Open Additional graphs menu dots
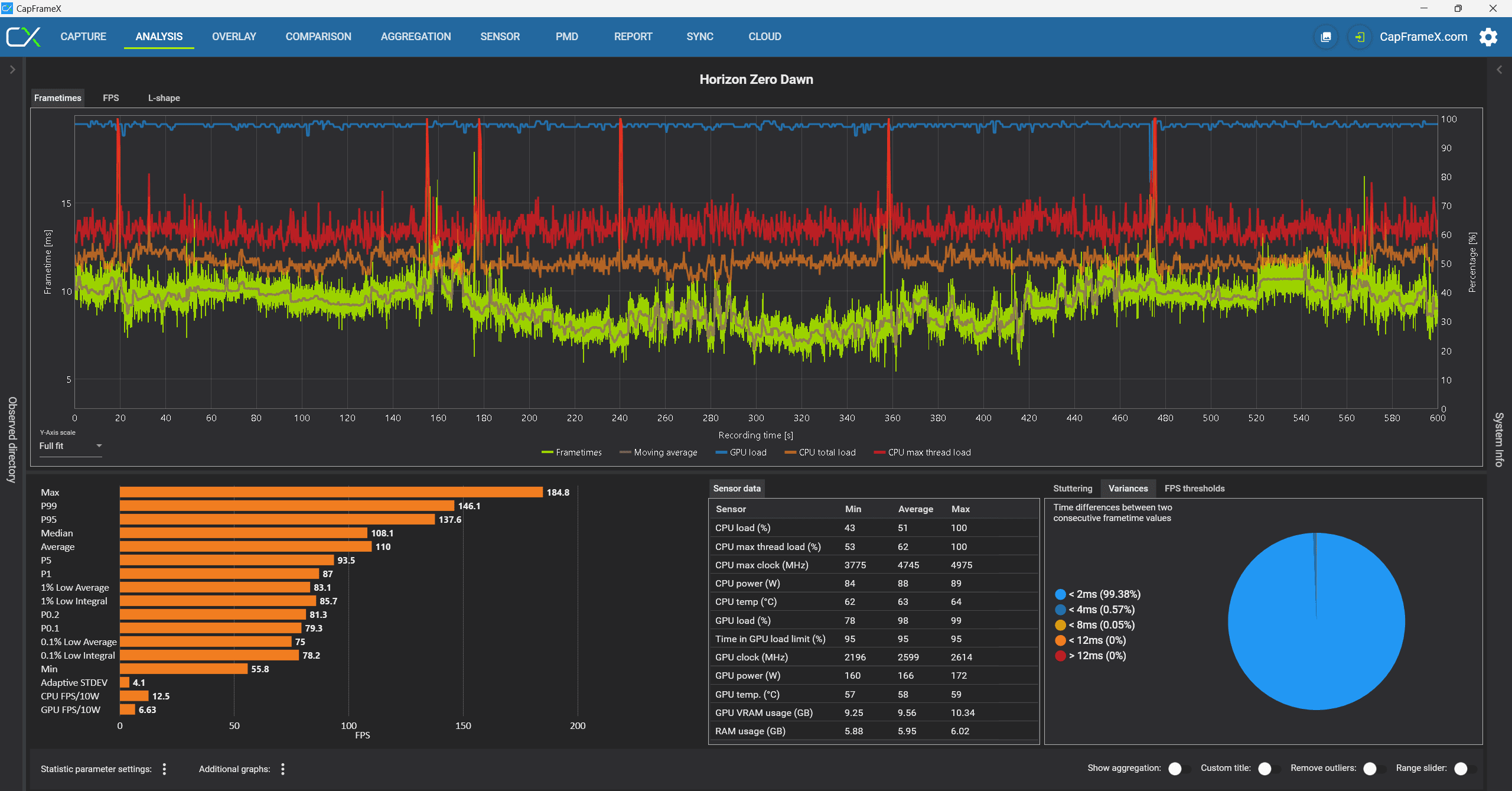This screenshot has width=1512, height=791. [283, 769]
